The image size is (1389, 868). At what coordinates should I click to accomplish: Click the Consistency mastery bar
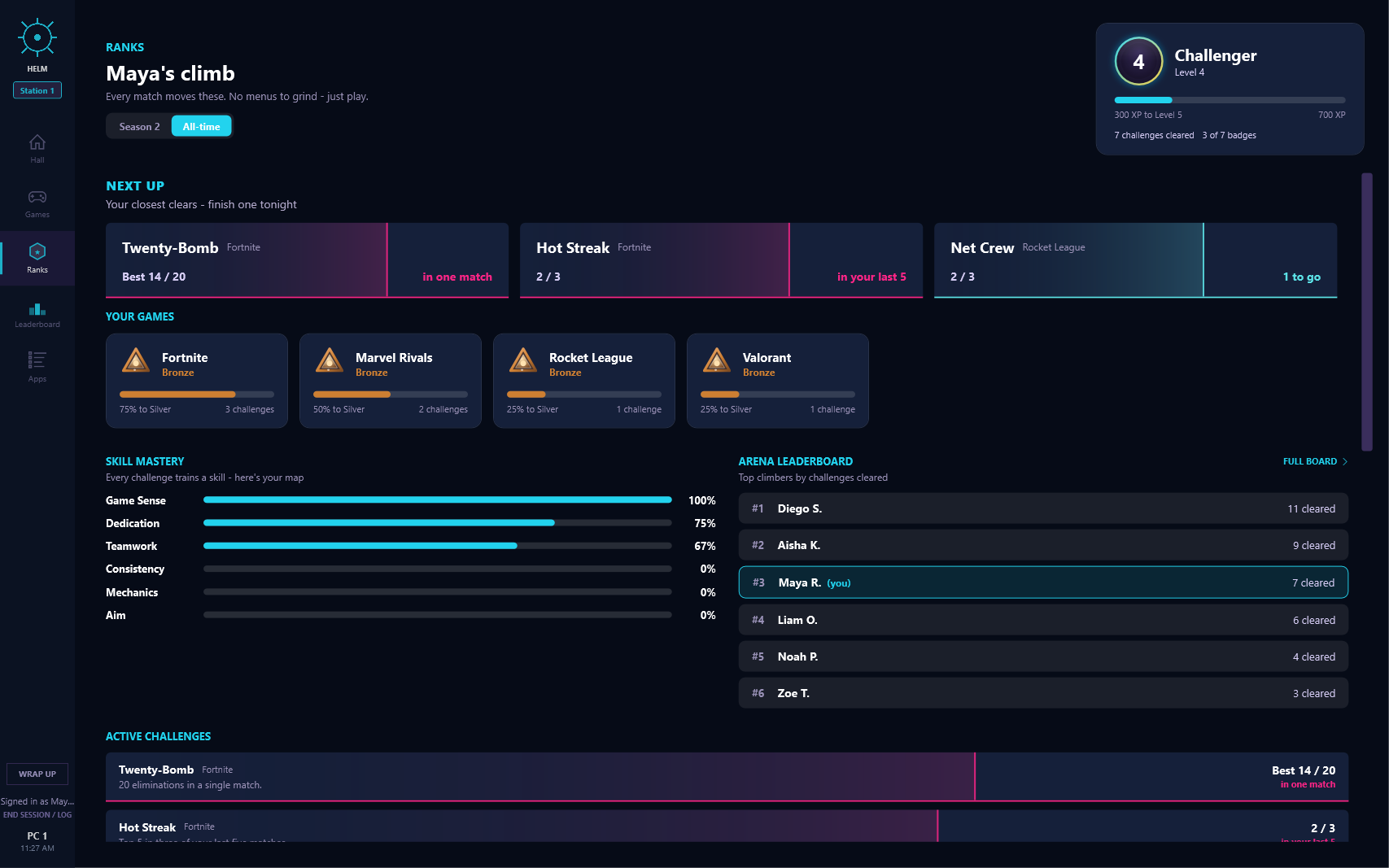coord(438,569)
